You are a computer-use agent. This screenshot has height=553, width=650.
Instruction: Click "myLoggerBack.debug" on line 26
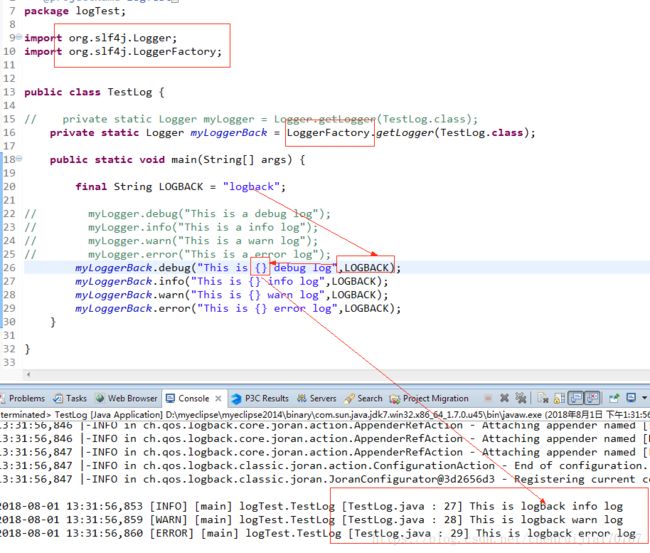click(x=132, y=268)
